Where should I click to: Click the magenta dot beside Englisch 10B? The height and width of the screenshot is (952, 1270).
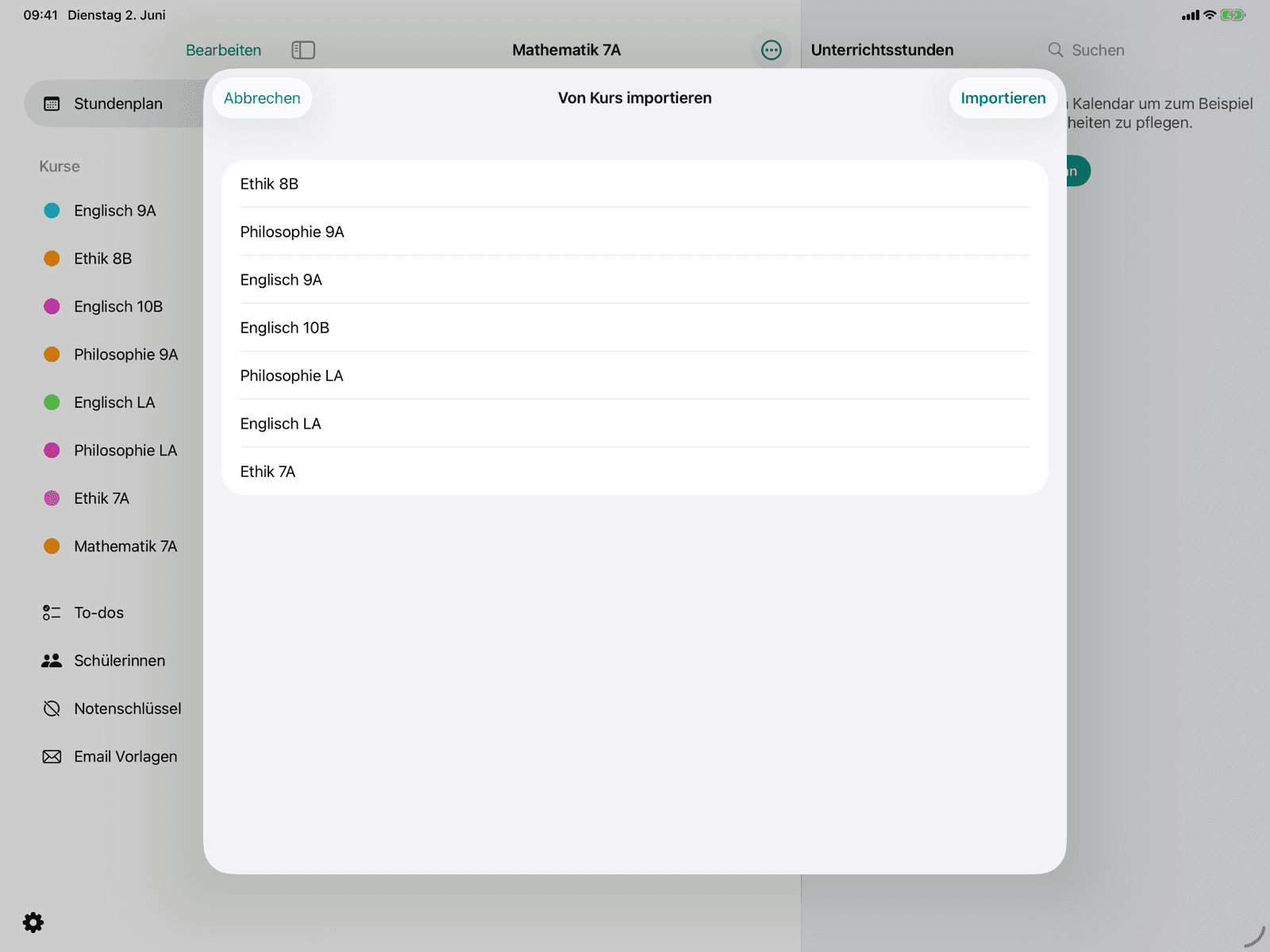[x=52, y=307]
